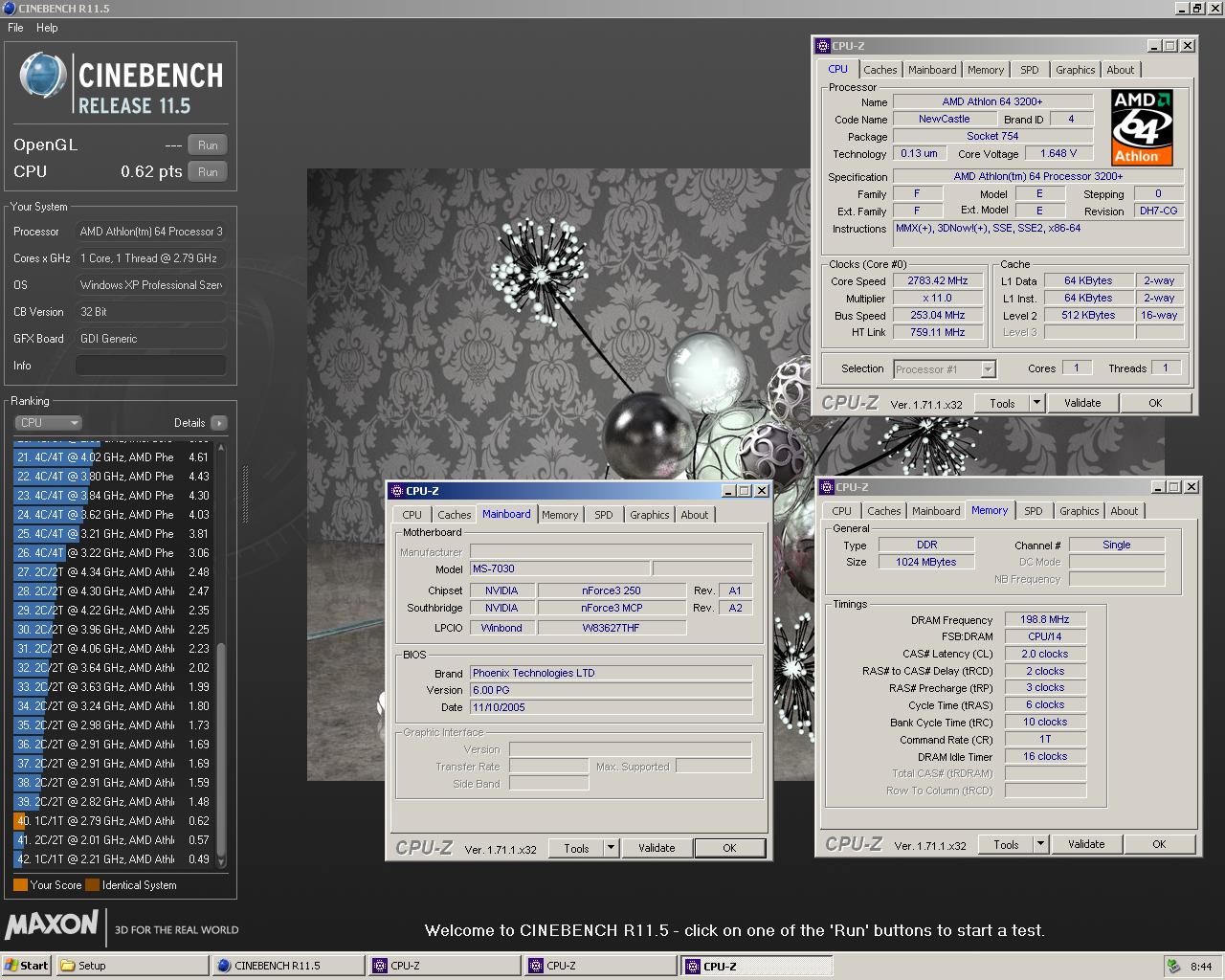The image size is (1225, 980).
Task: Switch to Caches tab in top CPU-Z window
Action: click(880, 70)
